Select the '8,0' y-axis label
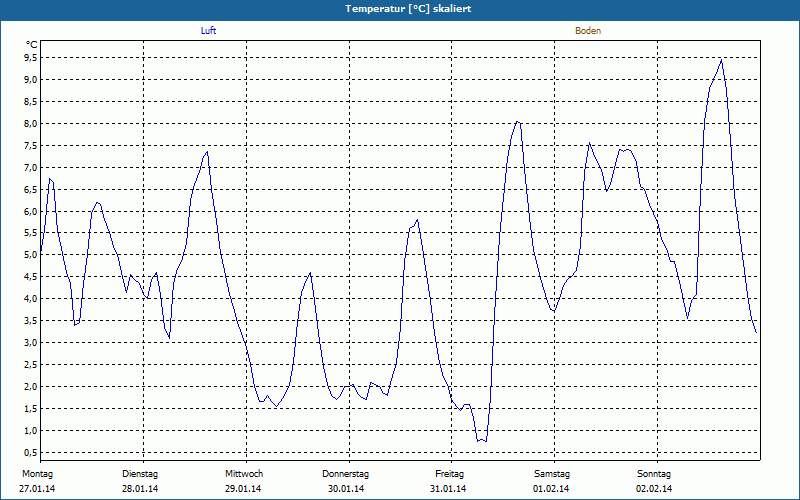Viewport: 800px width, 500px height. (x=30, y=123)
